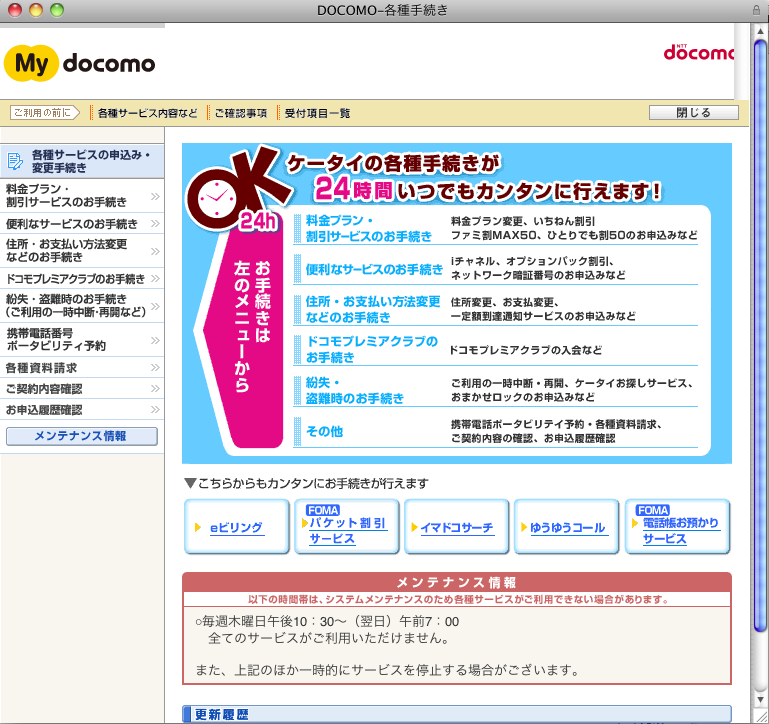The width and height of the screenshot is (769, 724).
Task: Click the yellow minimize window button
Action: [x=36, y=10]
